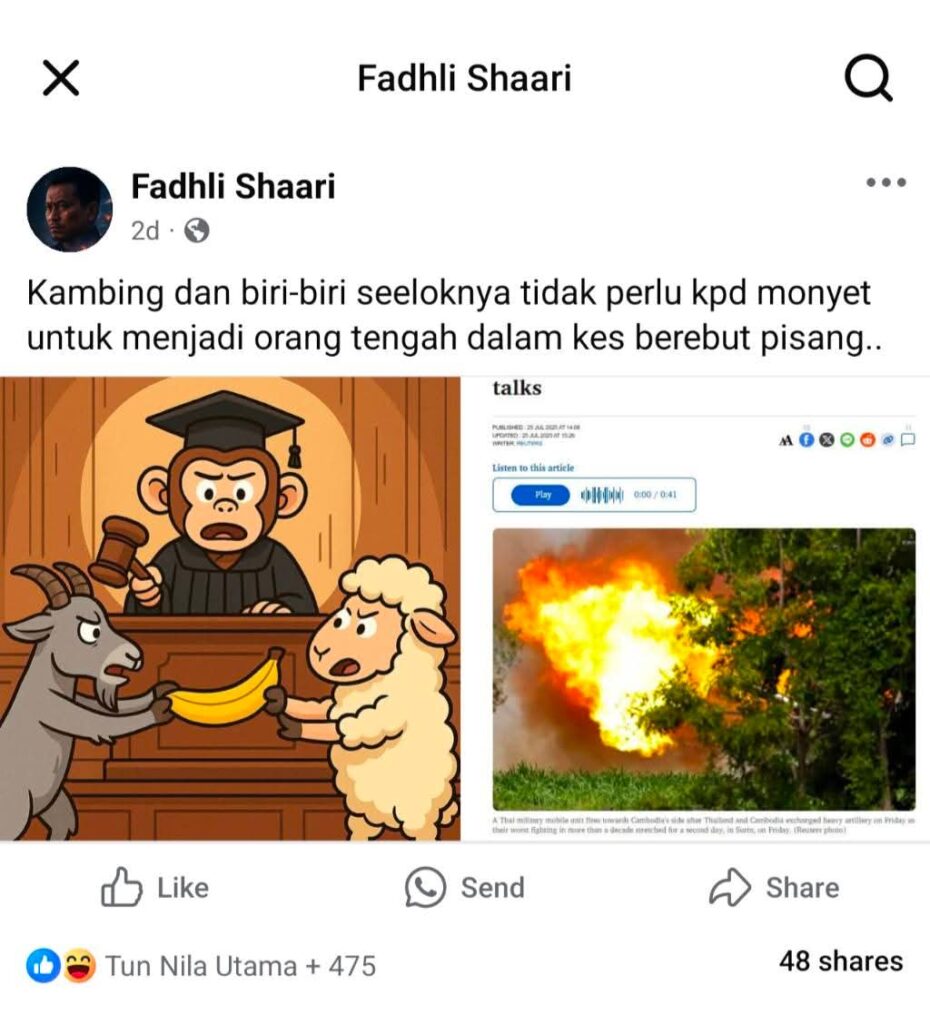Share the post with arrow button

774,888
